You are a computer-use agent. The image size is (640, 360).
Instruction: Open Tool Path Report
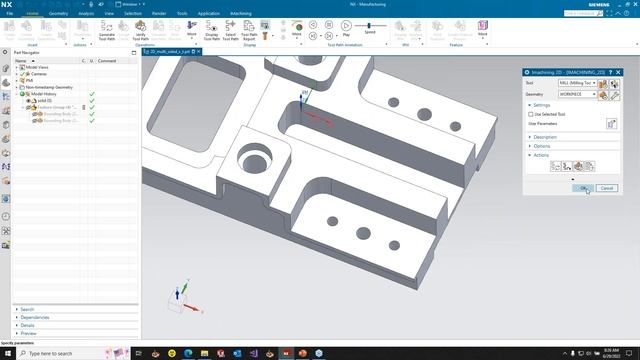[249, 30]
